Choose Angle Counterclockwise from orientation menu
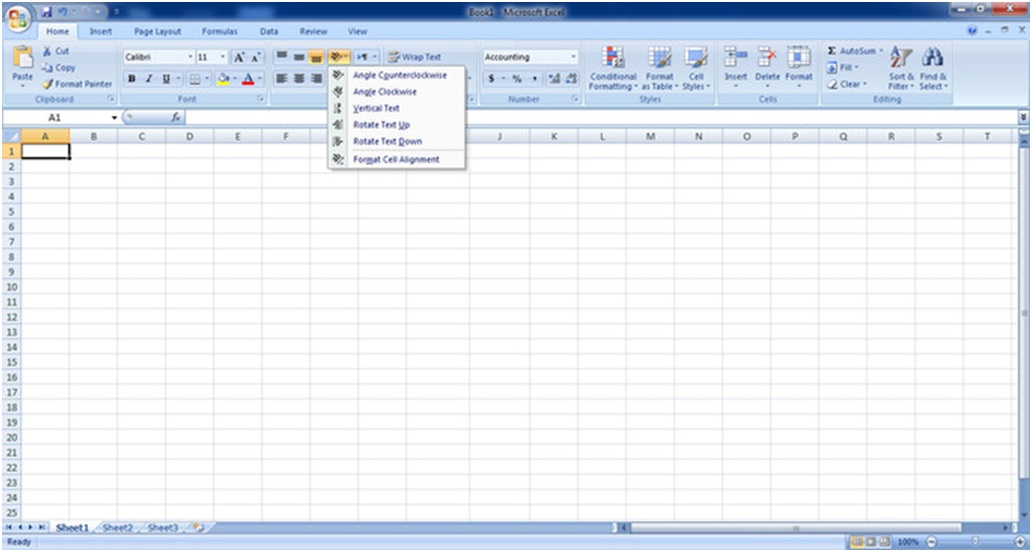 (x=399, y=75)
